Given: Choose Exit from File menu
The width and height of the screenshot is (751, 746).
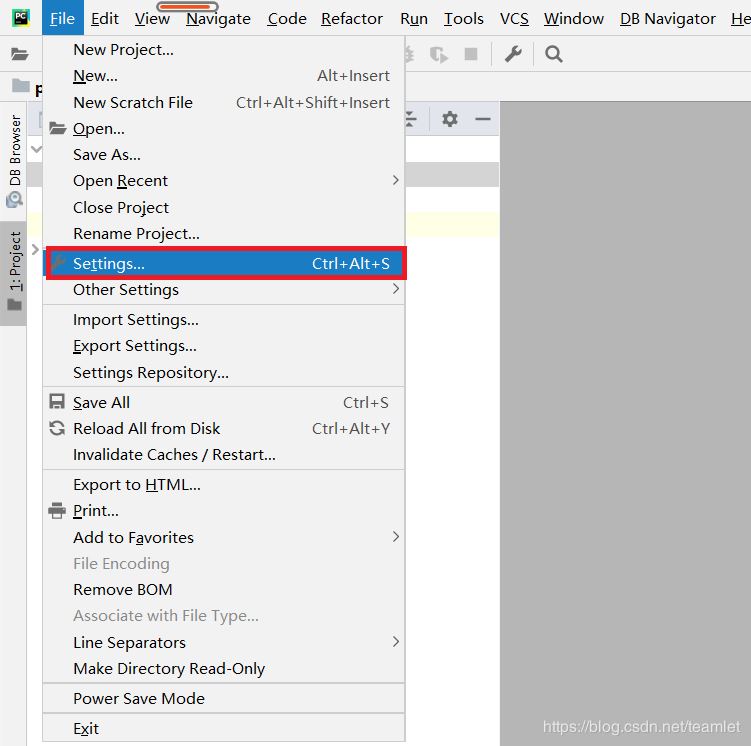Looking at the screenshot, I should (224, 728).
